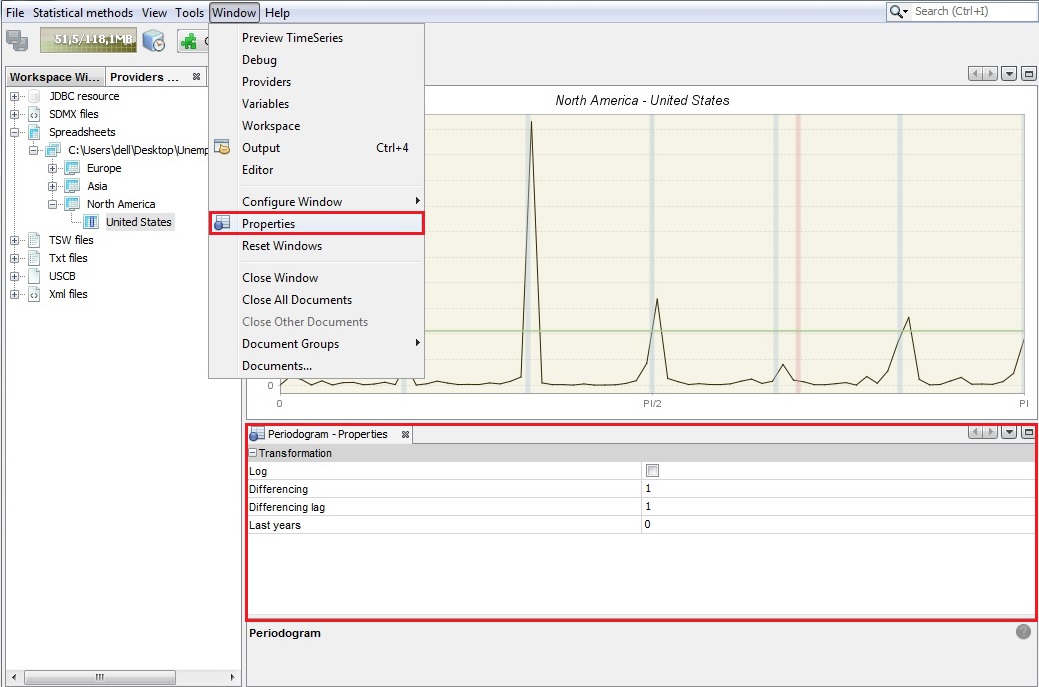Click the Output menu item icon
The width and height of the screenshot is (1039, 687).
click(x=222, y=148)
